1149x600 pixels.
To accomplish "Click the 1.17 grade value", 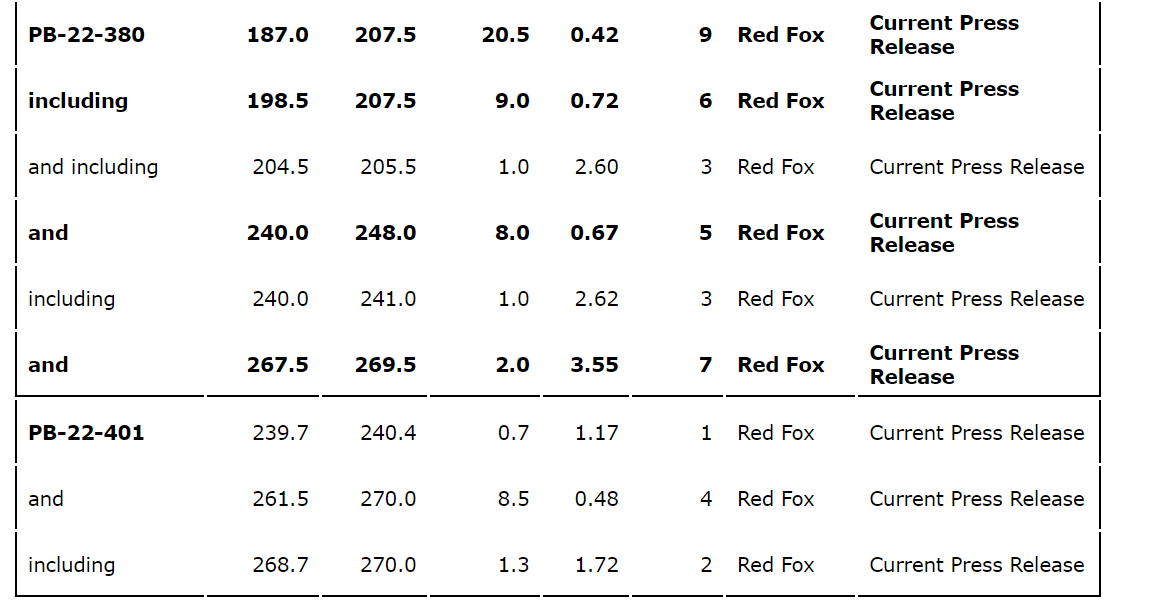I will point(596,433).
